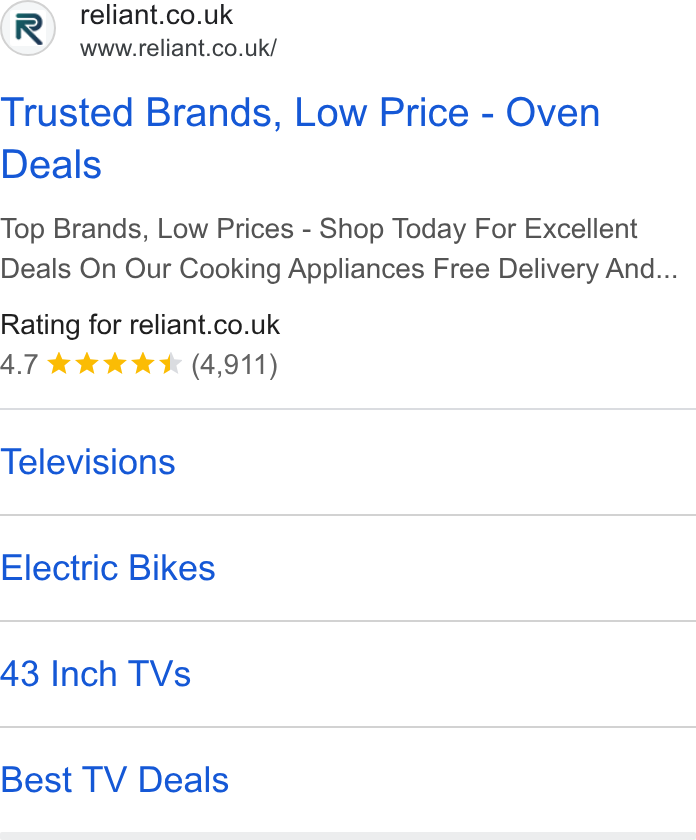Click the gray strip below Best TV Deals

(x=348, y=836)
